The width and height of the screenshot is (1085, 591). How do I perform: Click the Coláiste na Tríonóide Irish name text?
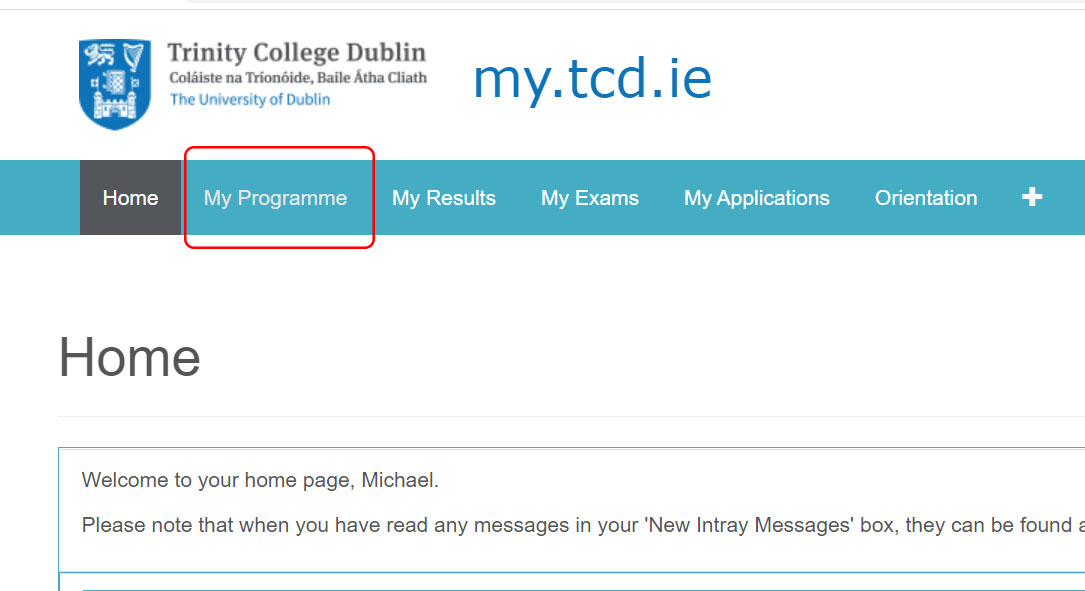tap(298, 78)
